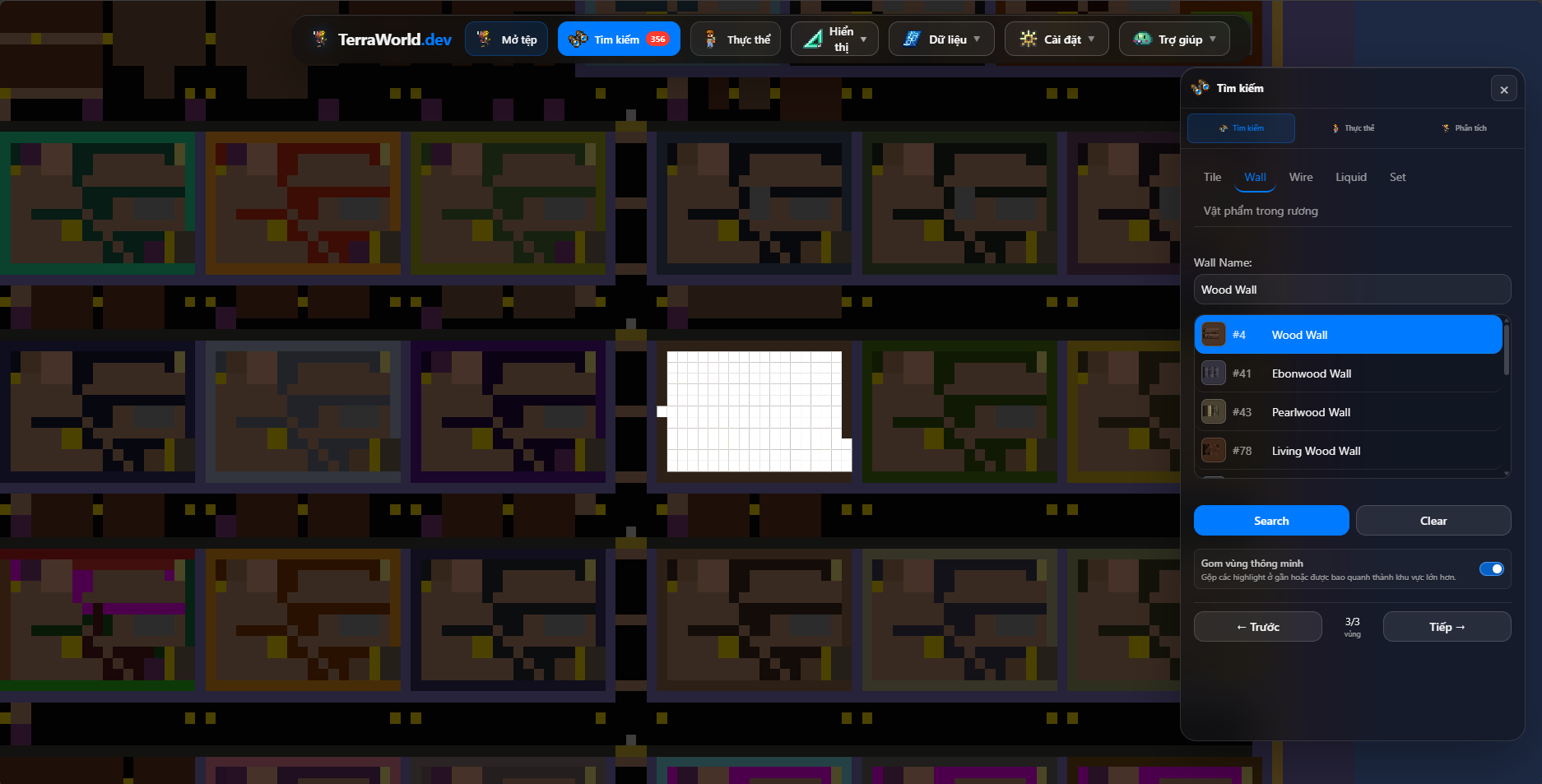Screen dimensions: 1542x784
Task: Expand the Hiển thị dropdown
Action: (x=834, y=39)
